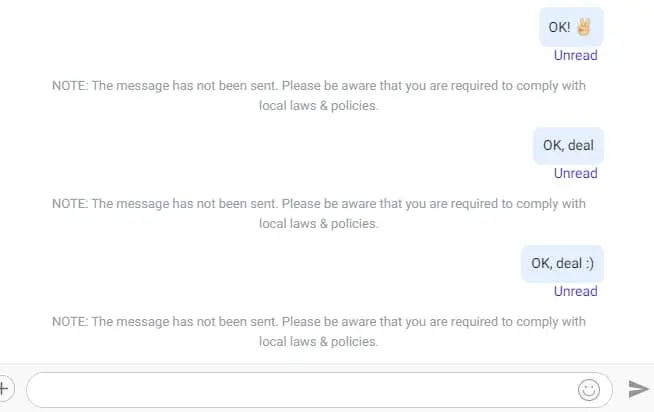Click Unread status under "OK, deal" message
The height and width of the screenshot is (412, 654).
pos(575,173)
